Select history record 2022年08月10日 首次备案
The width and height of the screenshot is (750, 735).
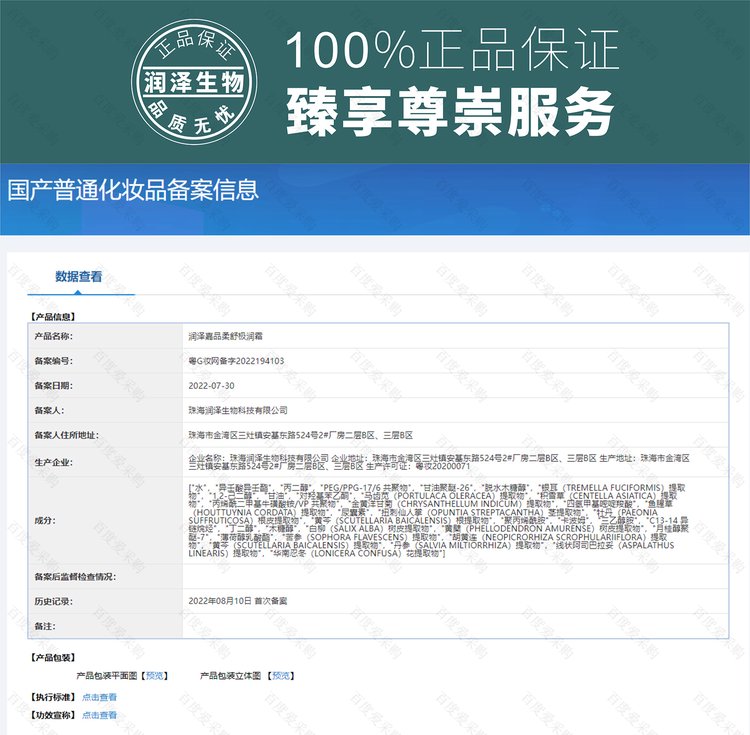(238, 601)
